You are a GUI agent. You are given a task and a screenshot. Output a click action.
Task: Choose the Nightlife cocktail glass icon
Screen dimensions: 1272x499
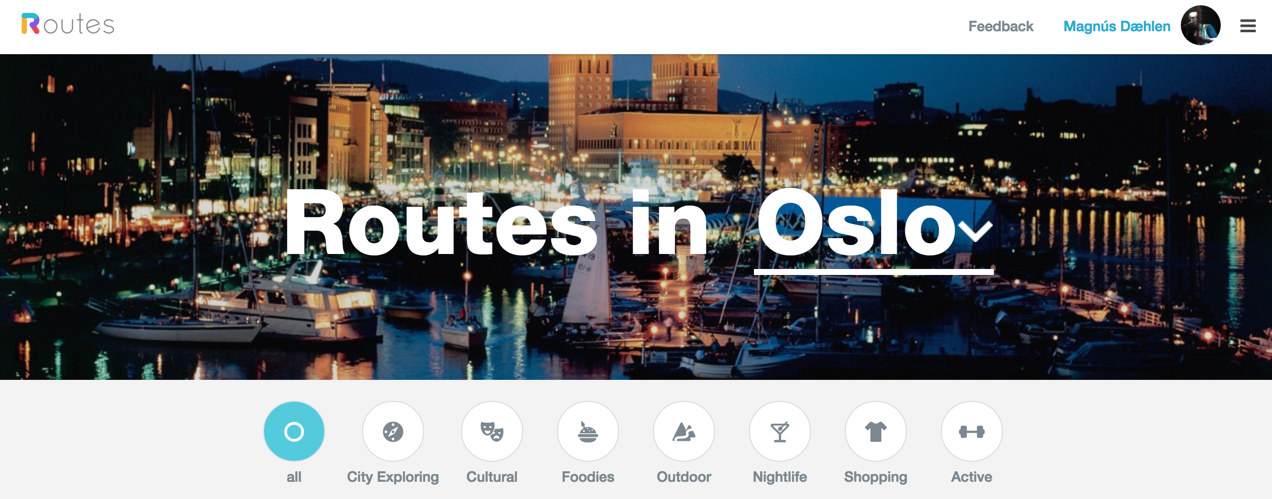[780, 431]
